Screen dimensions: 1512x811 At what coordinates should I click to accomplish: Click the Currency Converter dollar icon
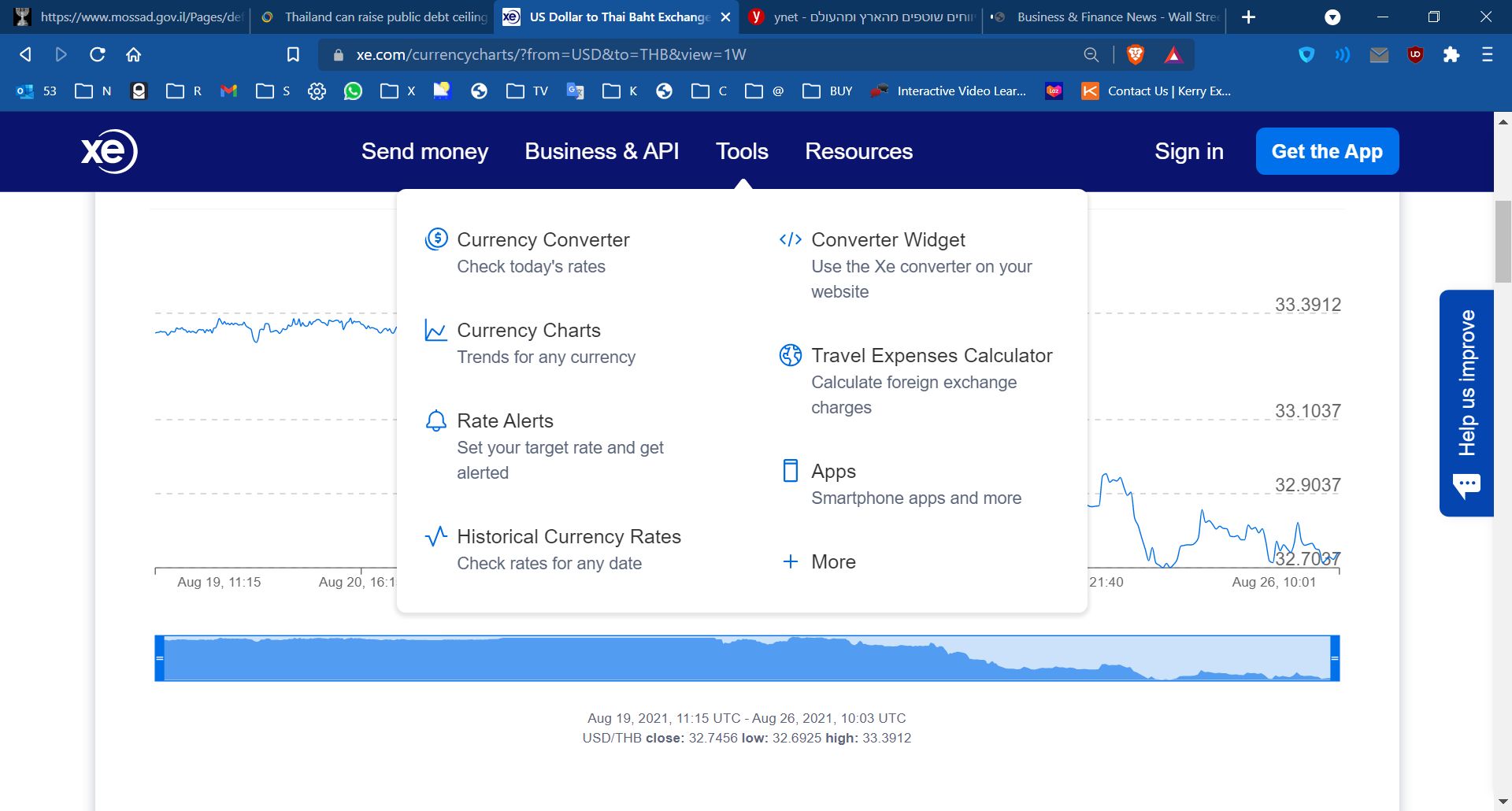pyautogui.click(x=436, y=239)
